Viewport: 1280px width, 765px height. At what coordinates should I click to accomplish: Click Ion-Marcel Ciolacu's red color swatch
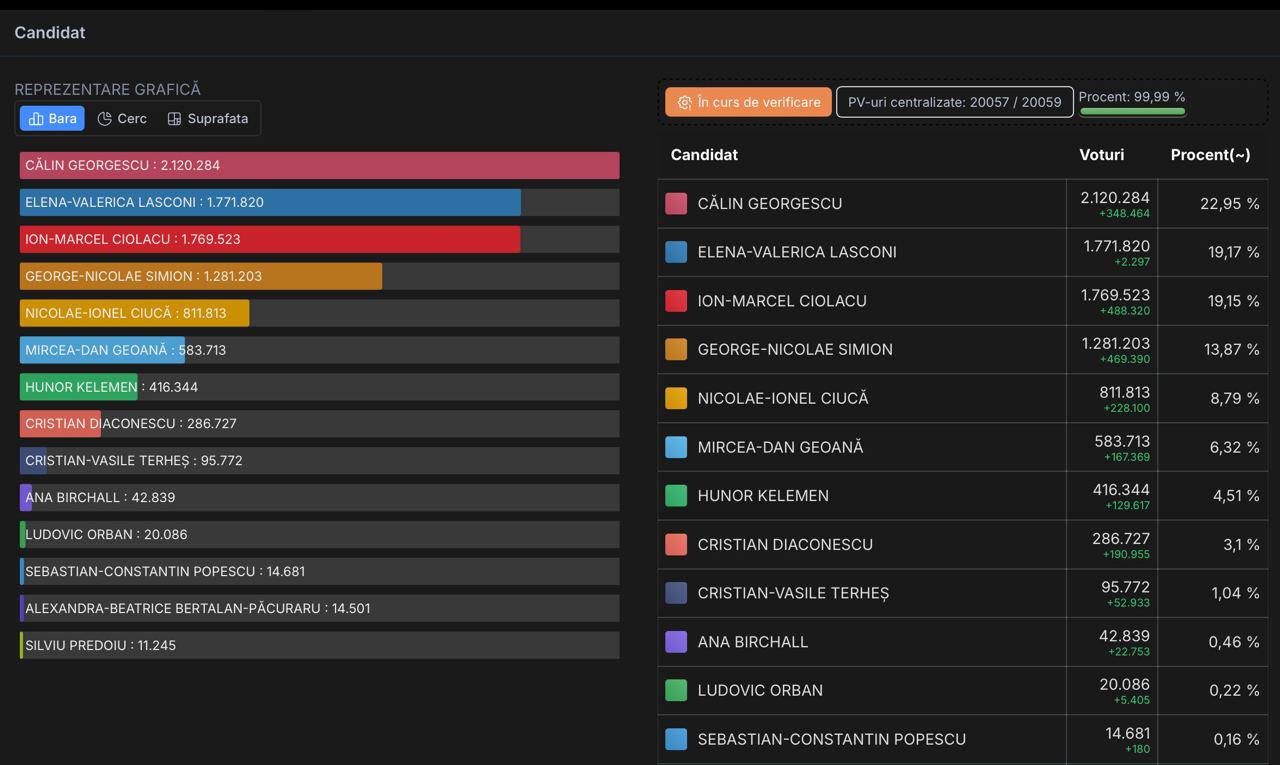pos(676,301)
